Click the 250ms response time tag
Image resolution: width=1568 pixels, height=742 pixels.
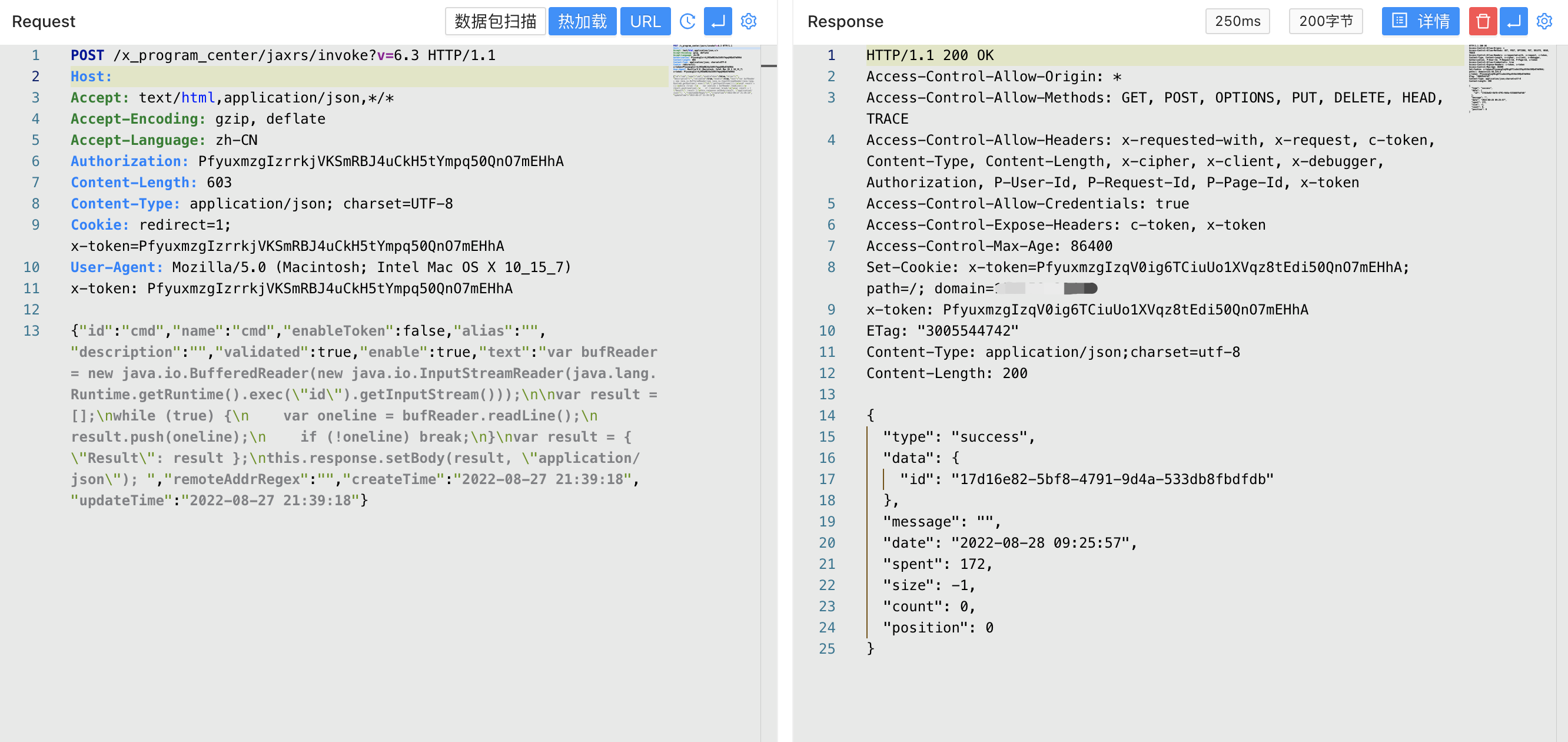coord(1237,21)
